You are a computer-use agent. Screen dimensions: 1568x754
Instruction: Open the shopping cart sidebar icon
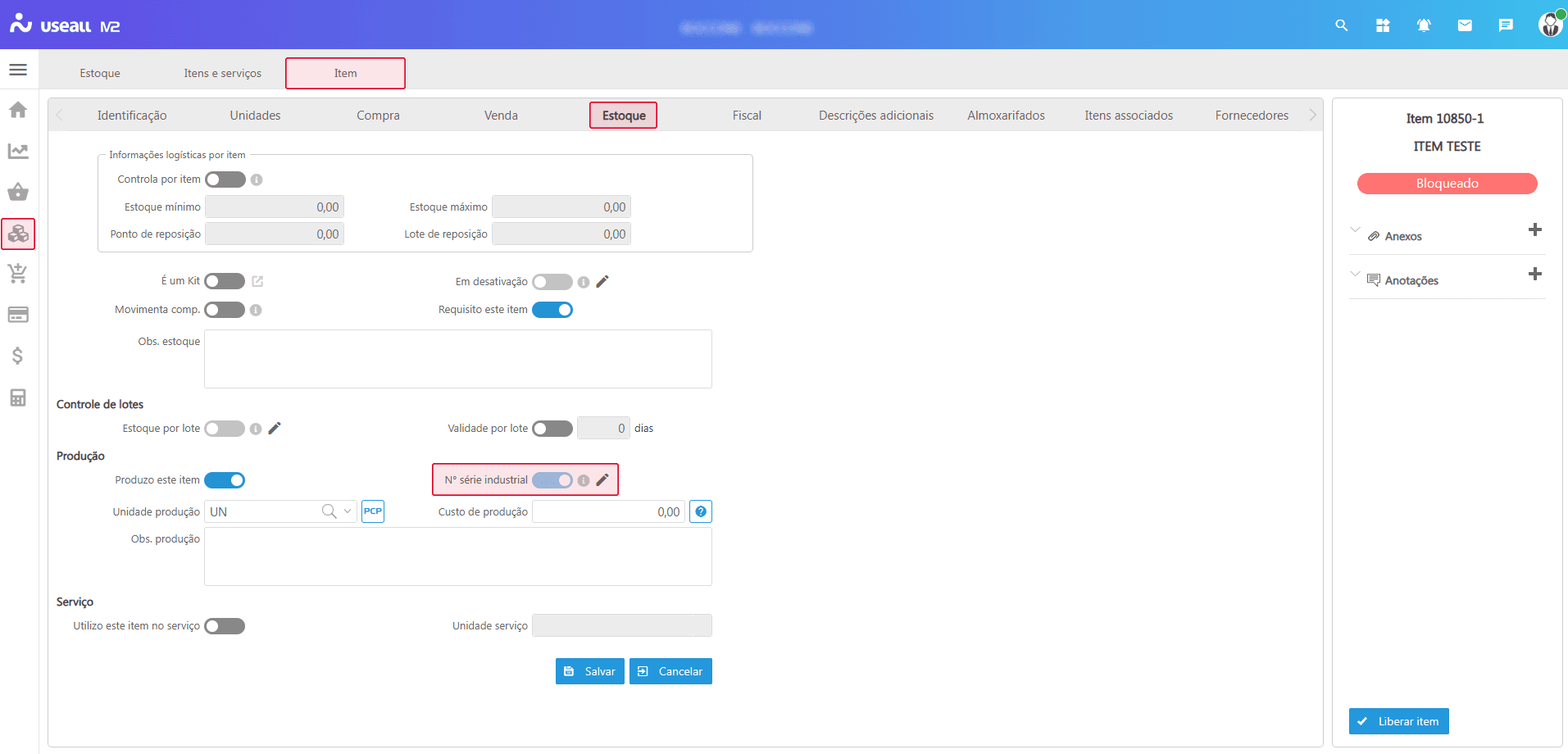point(18,274)
